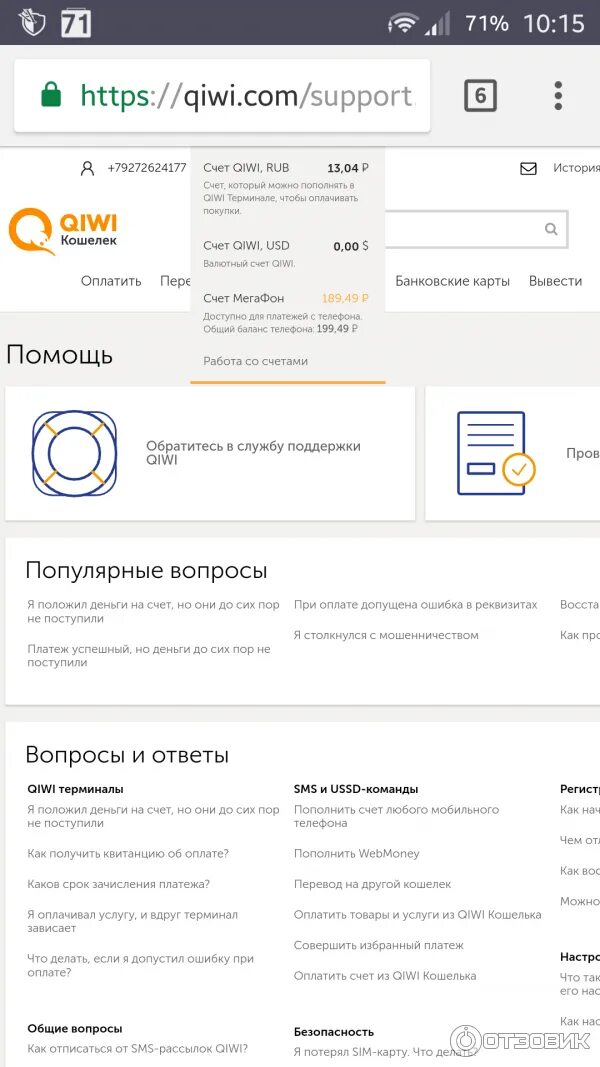This screenshot has width=600, height=1067.
Task: Click the phone number +79272624177
Action: [146, 168]
